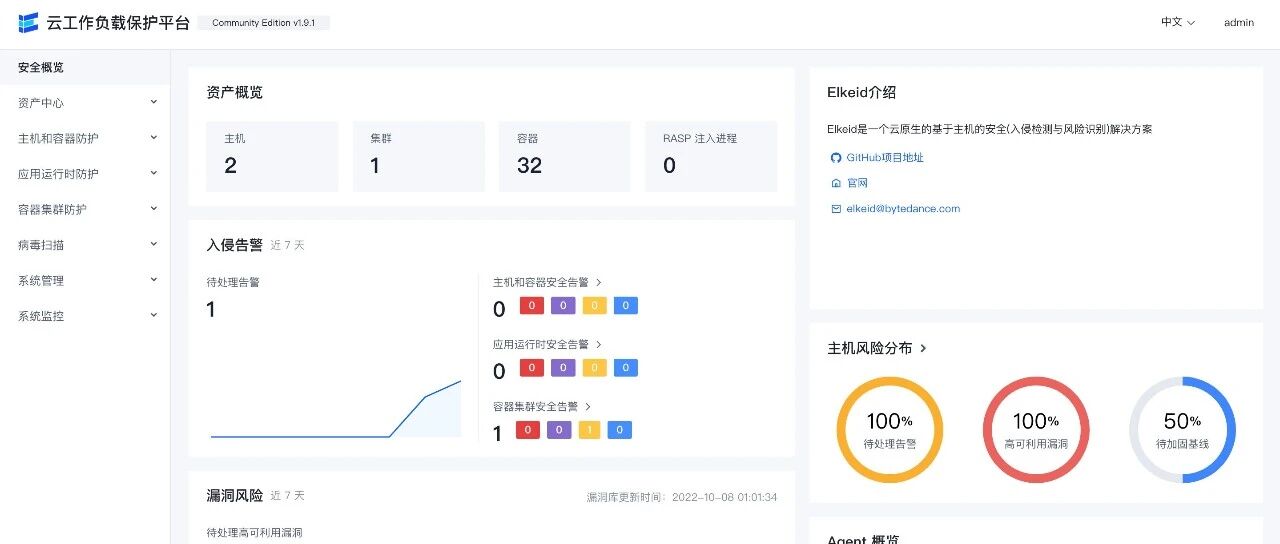The image size is (1280, 544).
Task: Click red badge in 主机和容器安全告警 row
Action: 530,306
